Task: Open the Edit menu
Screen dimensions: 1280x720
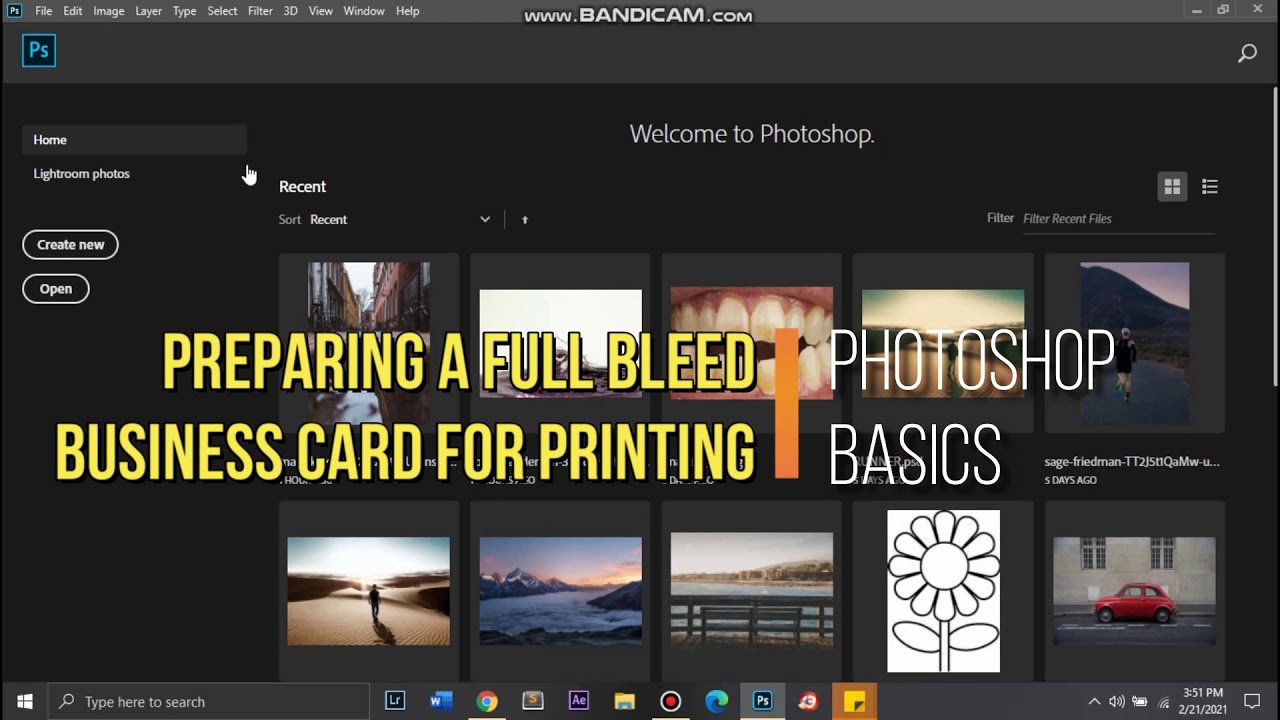Action: (73, 11)
